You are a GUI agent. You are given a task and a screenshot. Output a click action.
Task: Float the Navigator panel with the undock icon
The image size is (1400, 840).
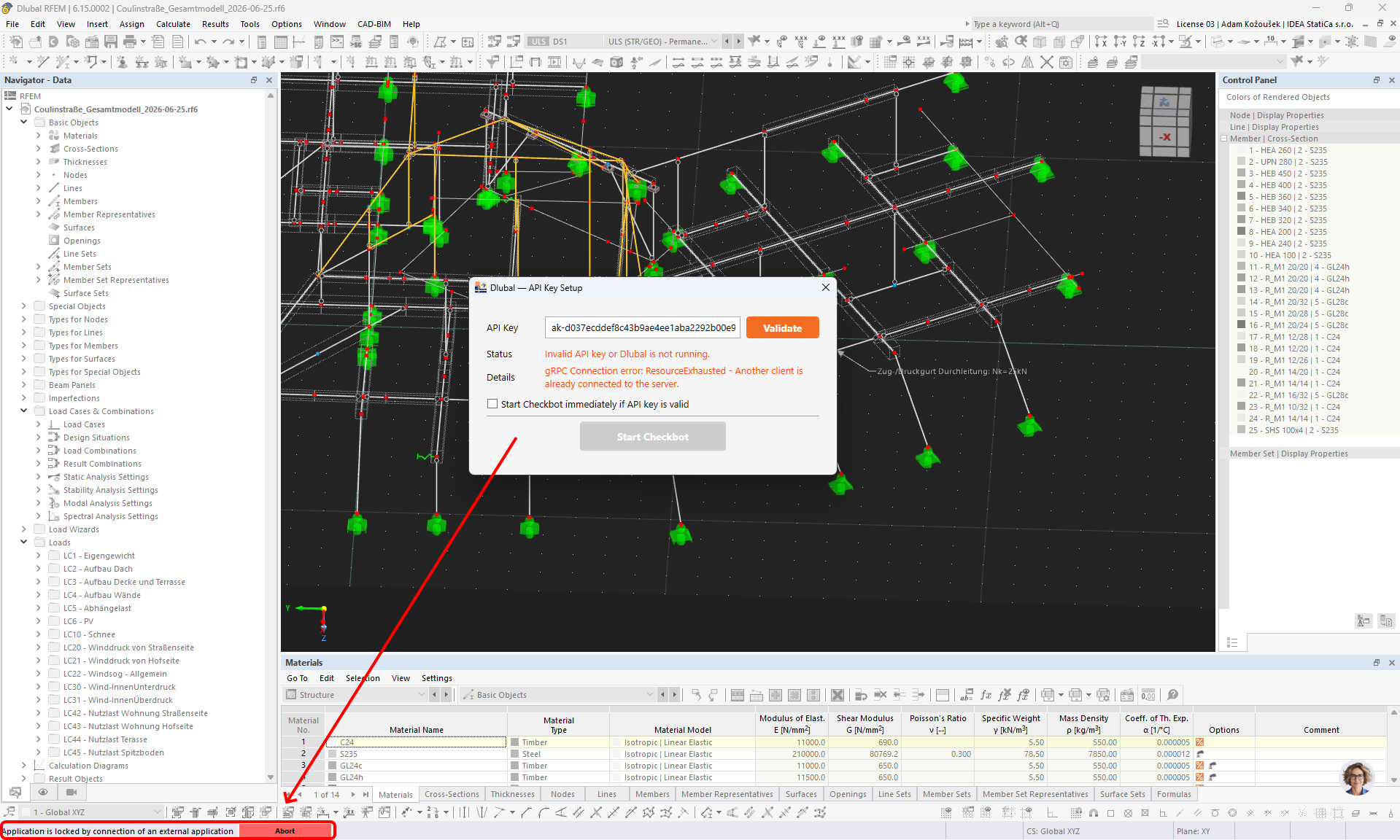pyautogui.click(x=254, y=80)
